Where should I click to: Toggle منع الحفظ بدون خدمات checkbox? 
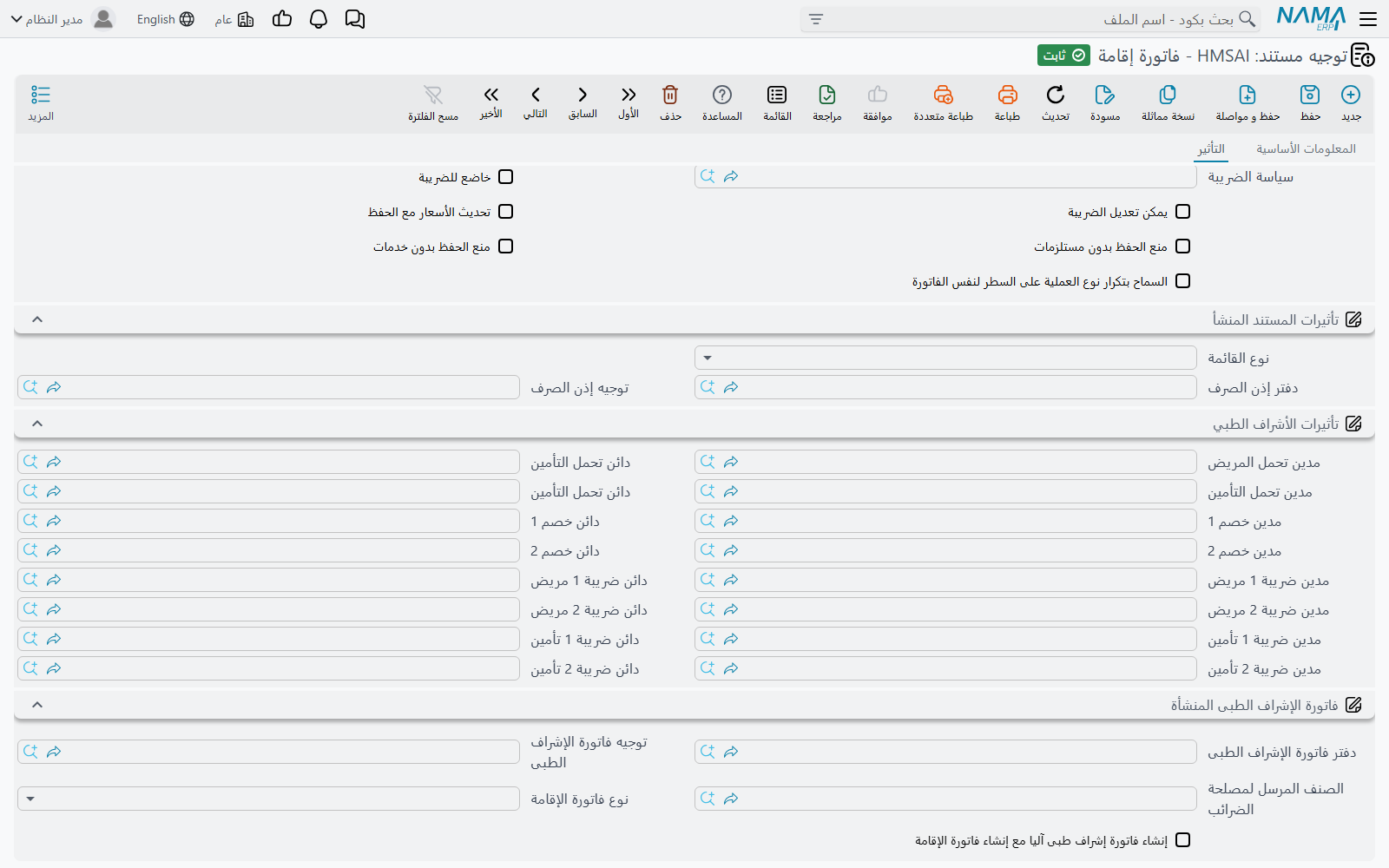[x=506, y=247]
